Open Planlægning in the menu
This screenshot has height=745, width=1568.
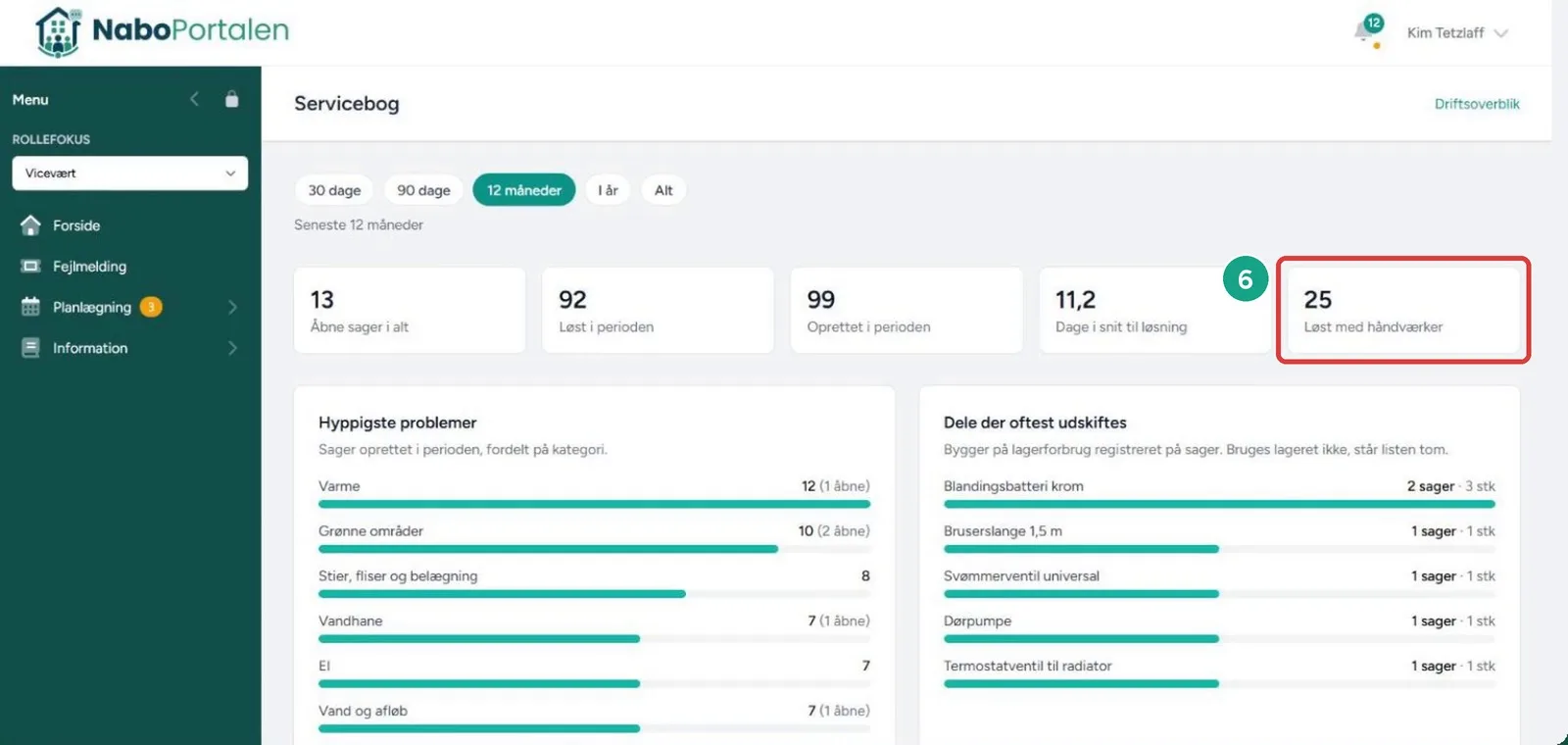(x=92, y=307)
